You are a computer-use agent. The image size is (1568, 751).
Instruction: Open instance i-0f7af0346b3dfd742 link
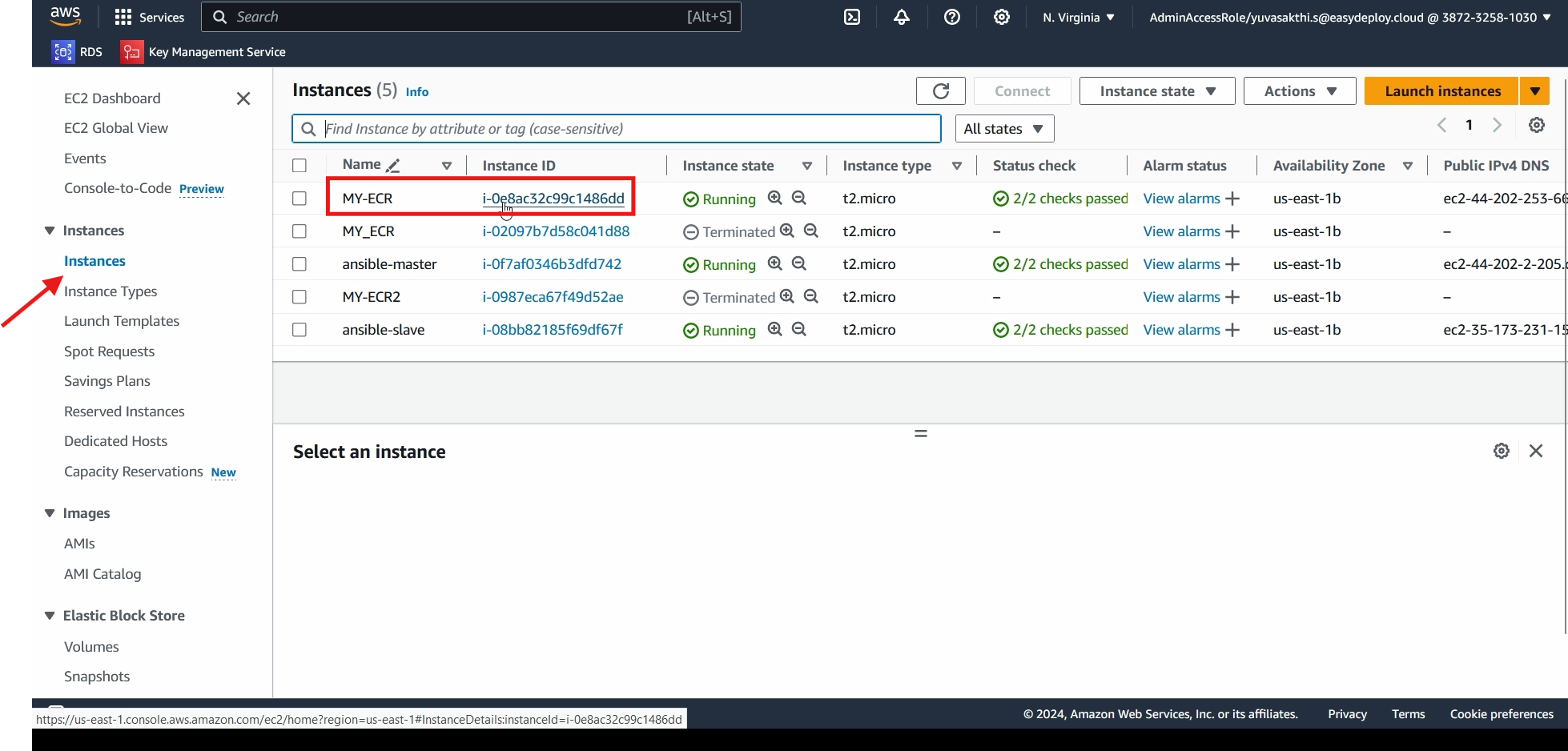552,264
